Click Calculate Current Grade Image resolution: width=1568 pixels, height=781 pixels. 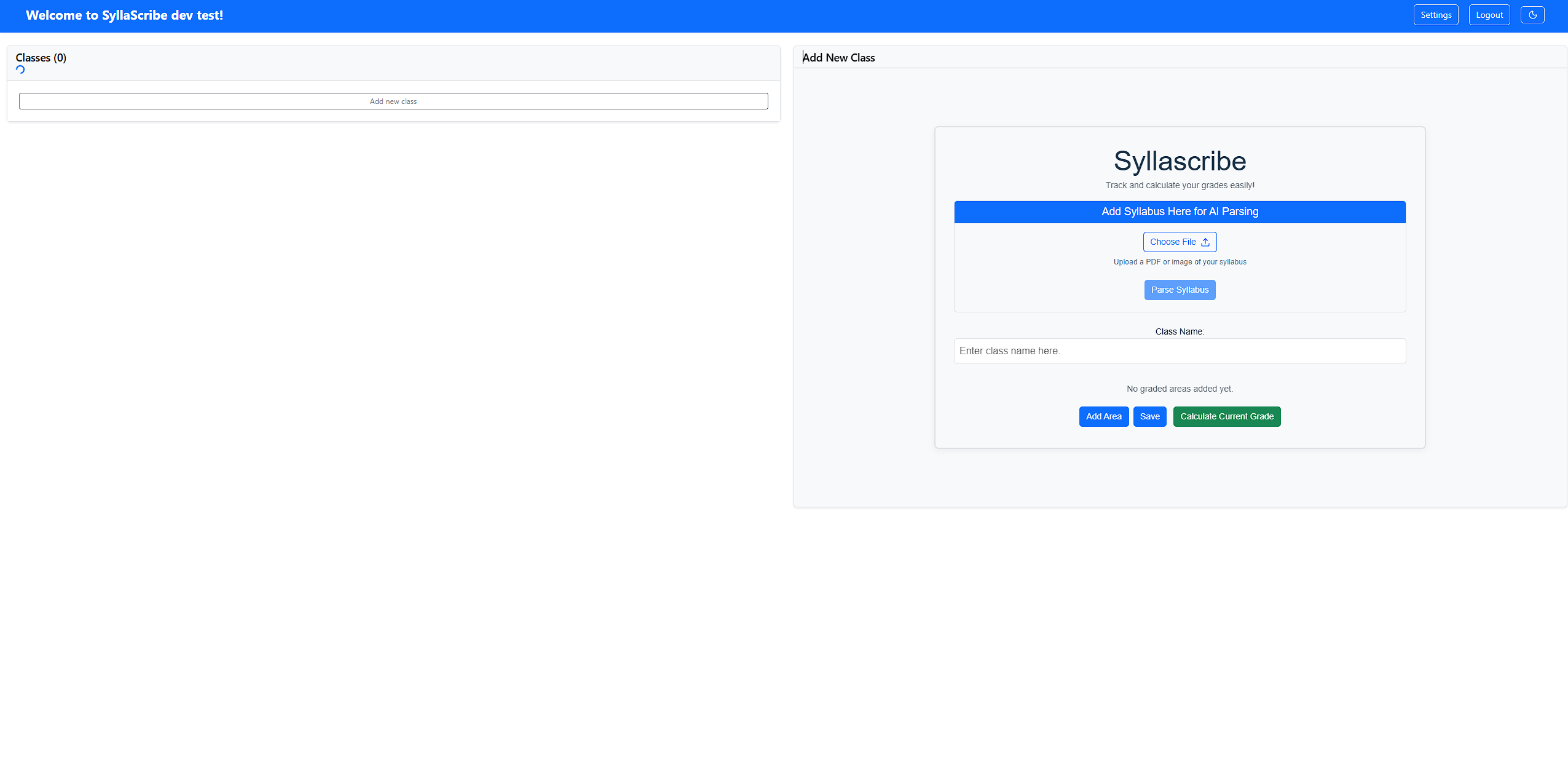coord(1226,416)
